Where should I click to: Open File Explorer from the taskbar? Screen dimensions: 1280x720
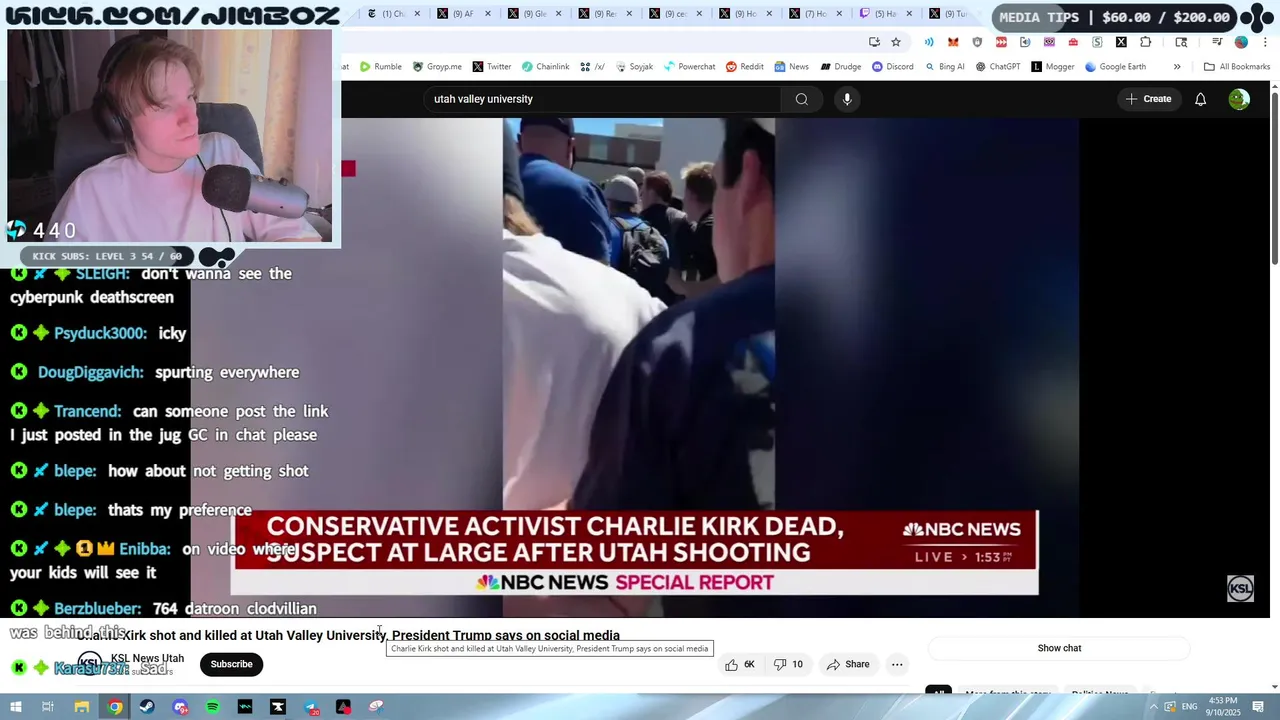click(x=82, y=707)
